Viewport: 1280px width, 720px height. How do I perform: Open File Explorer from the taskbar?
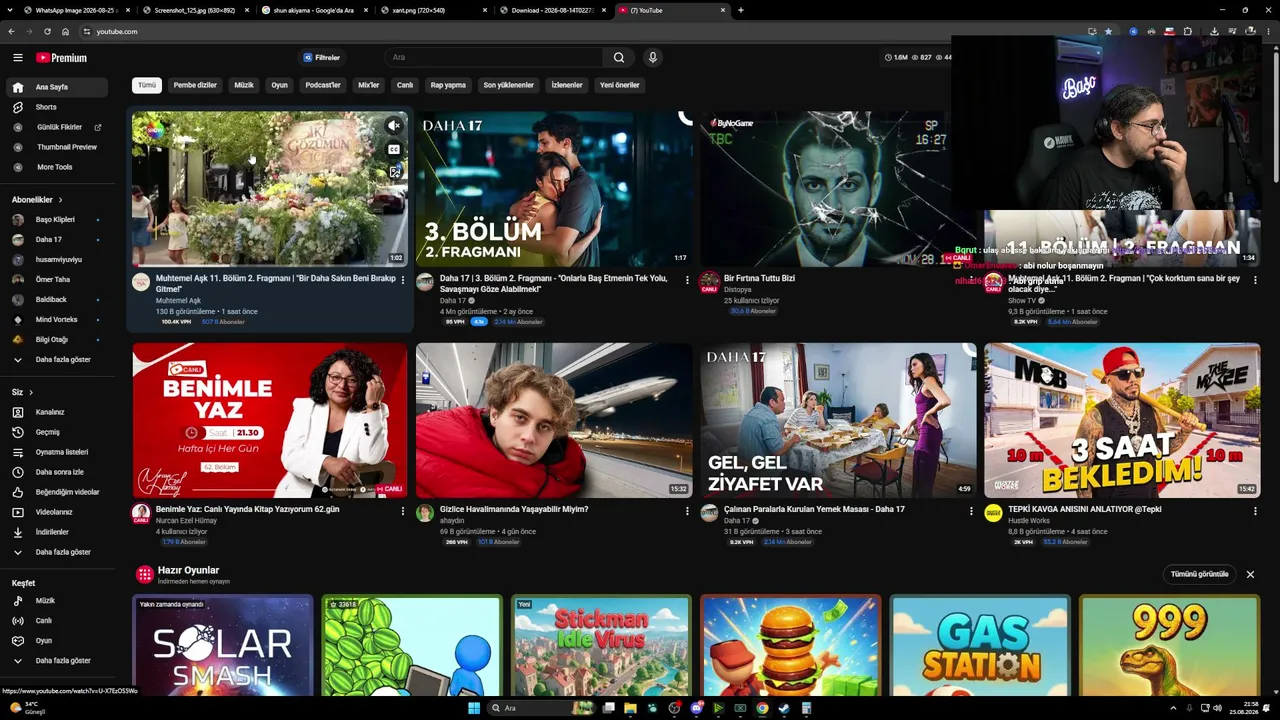click(x=630, y=708)
